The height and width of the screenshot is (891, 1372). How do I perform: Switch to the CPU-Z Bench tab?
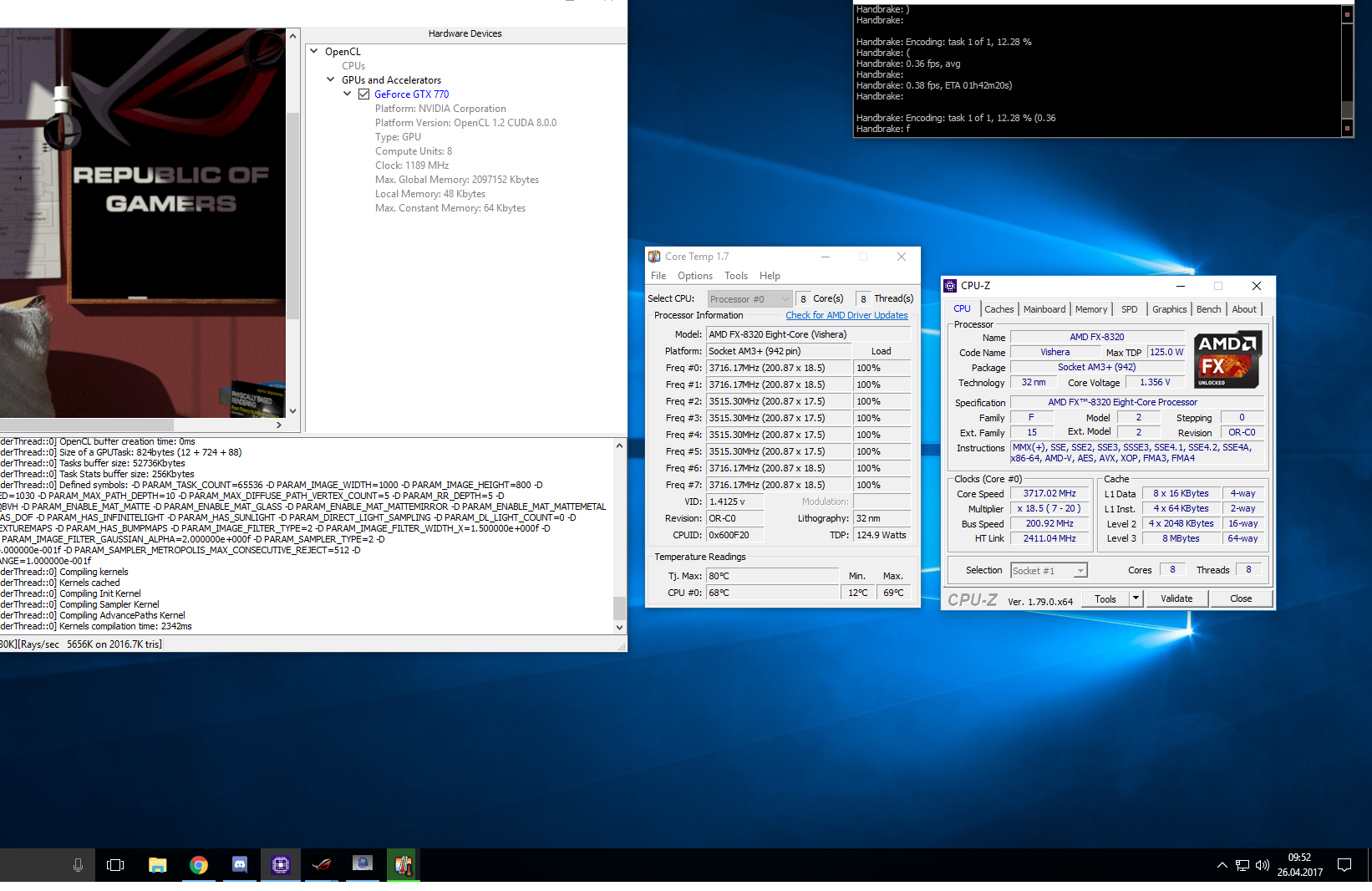tap(1208, 309)
